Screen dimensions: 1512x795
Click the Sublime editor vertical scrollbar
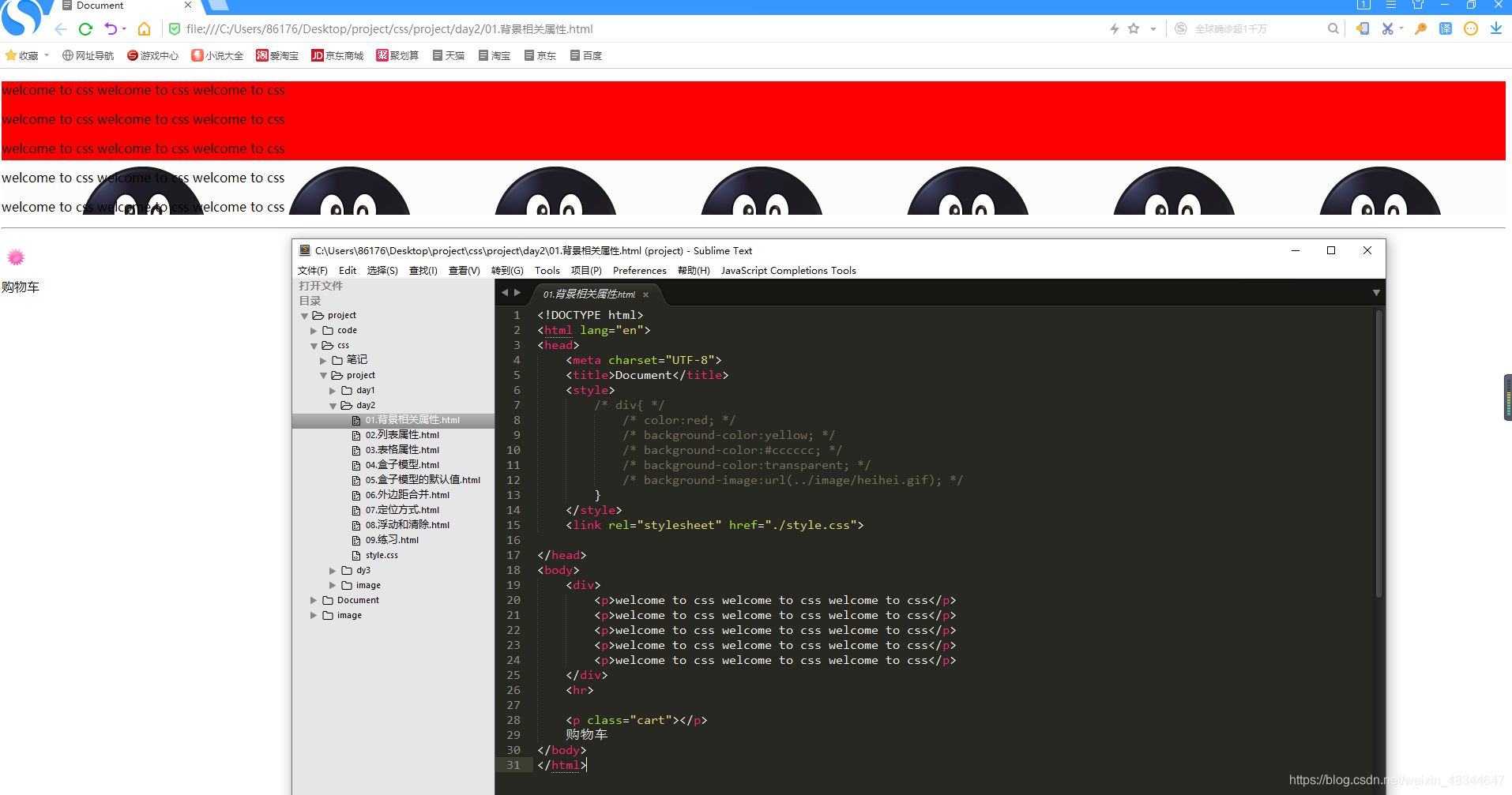tap(1379, 454)
